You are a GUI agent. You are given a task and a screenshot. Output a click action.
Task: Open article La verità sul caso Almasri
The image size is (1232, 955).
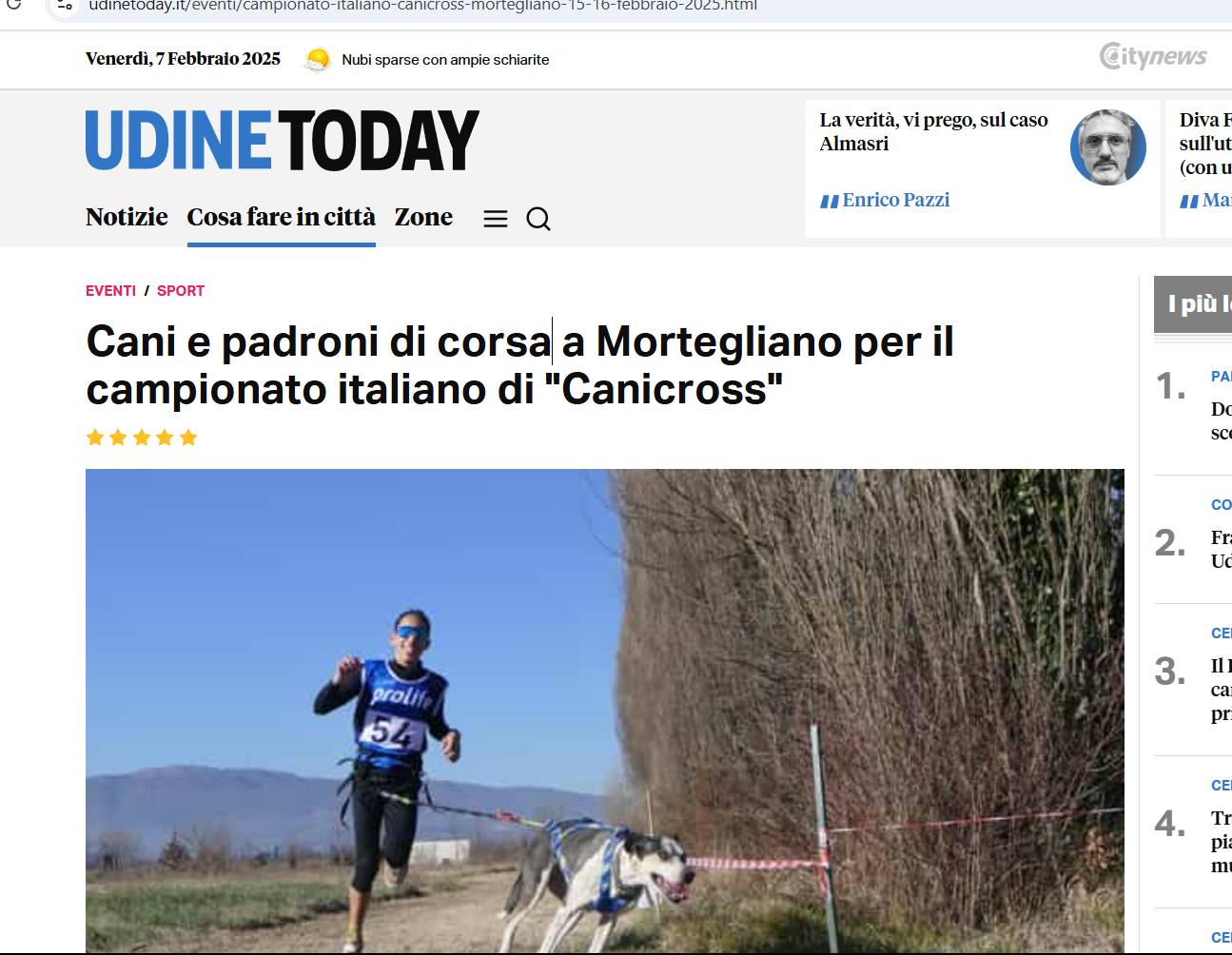pos(933,131)
